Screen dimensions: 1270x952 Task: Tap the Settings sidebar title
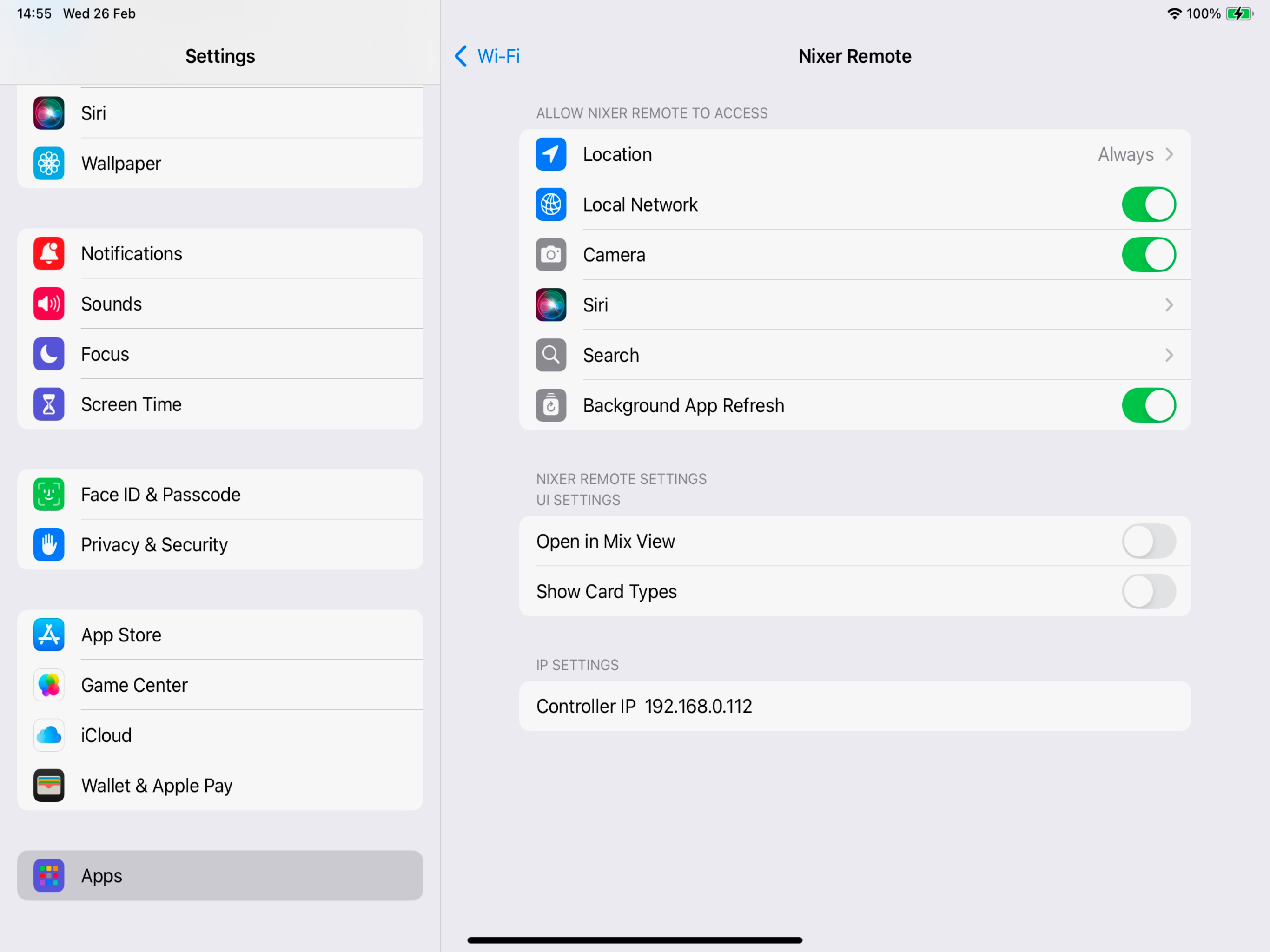tap(220, 56)
